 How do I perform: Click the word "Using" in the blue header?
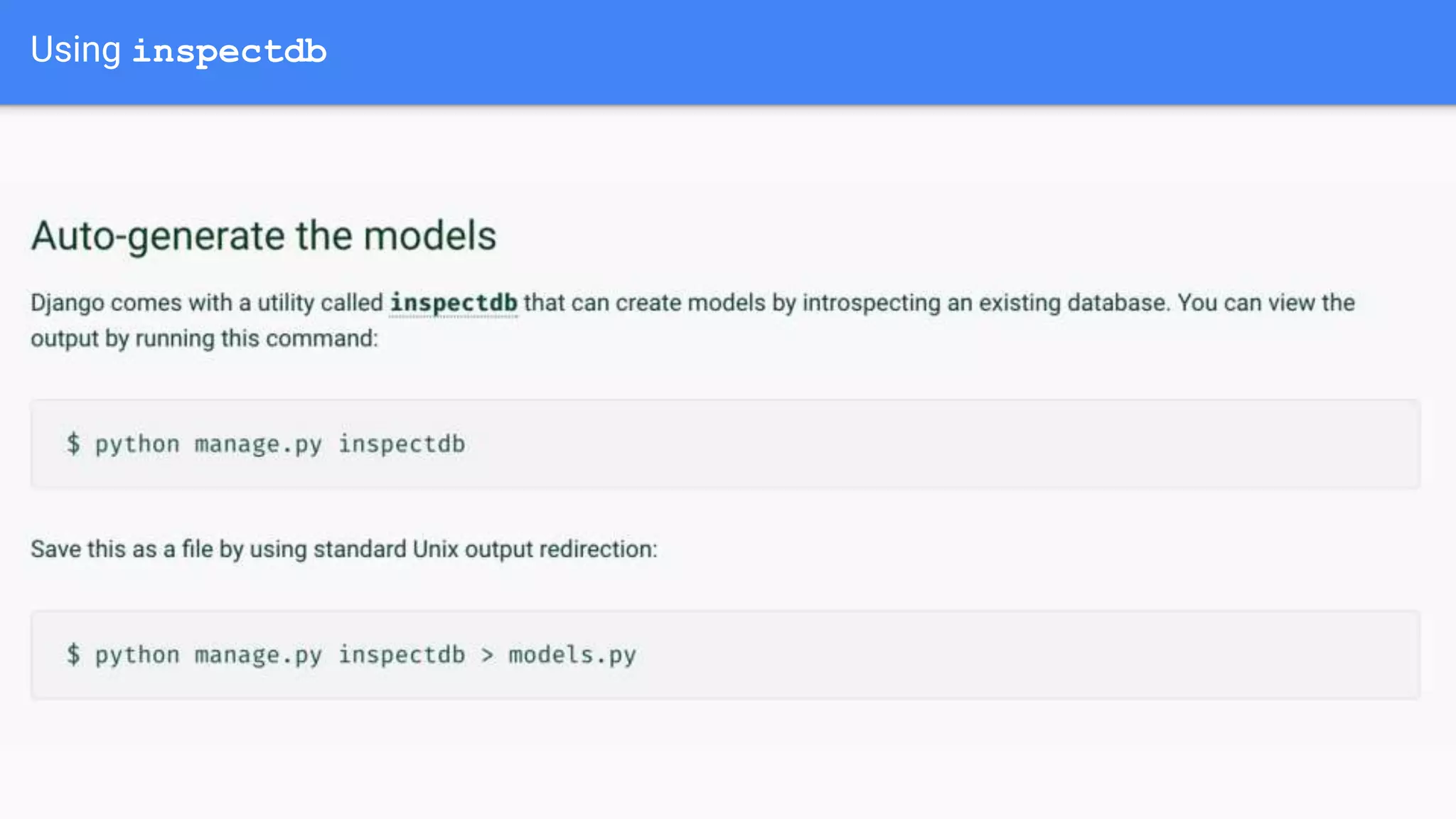[x=75, y=50]
